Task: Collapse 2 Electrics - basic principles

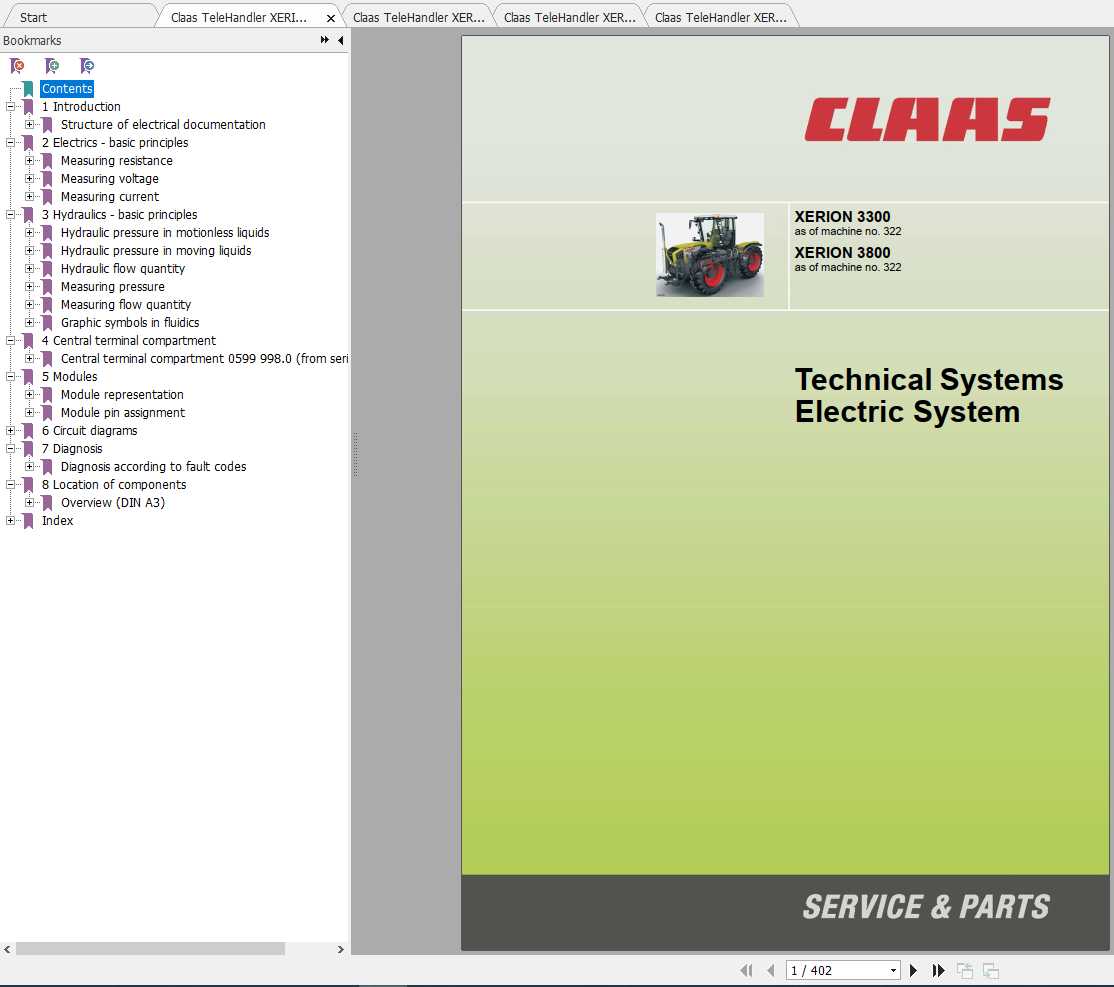Action: (11, 142)
